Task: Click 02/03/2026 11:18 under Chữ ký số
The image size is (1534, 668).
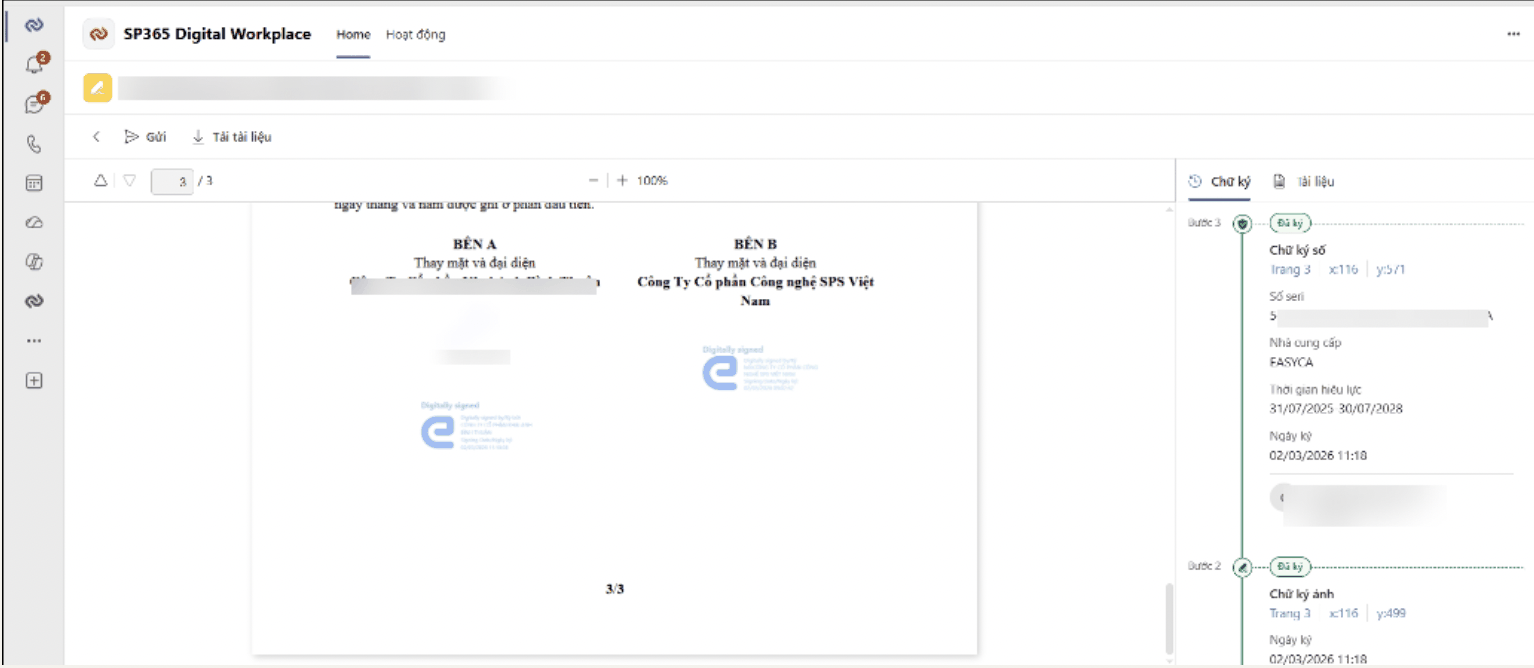Action: pyautogui.click(x=1318, y=455)
